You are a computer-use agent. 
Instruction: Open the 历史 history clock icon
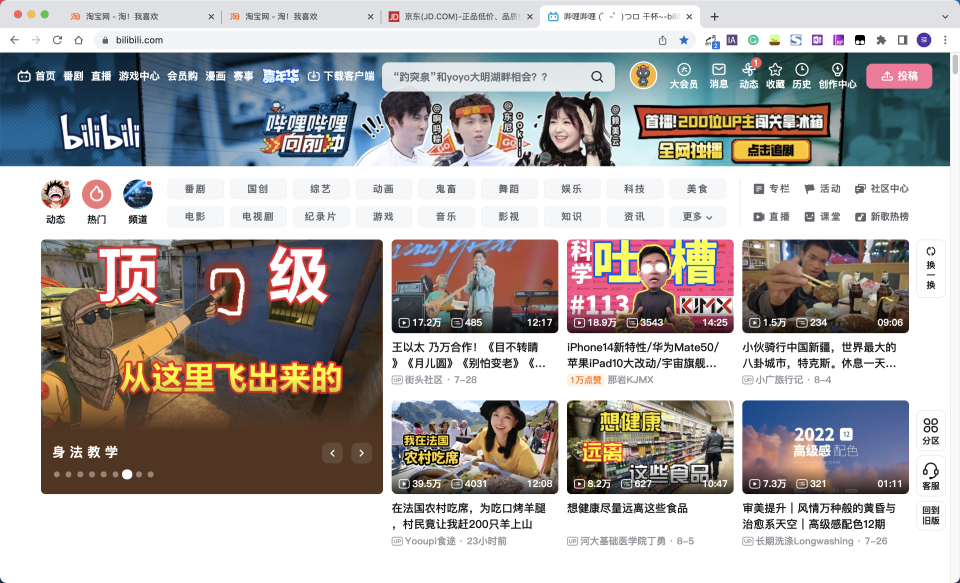pyautogui.click(x=801, y=76)
